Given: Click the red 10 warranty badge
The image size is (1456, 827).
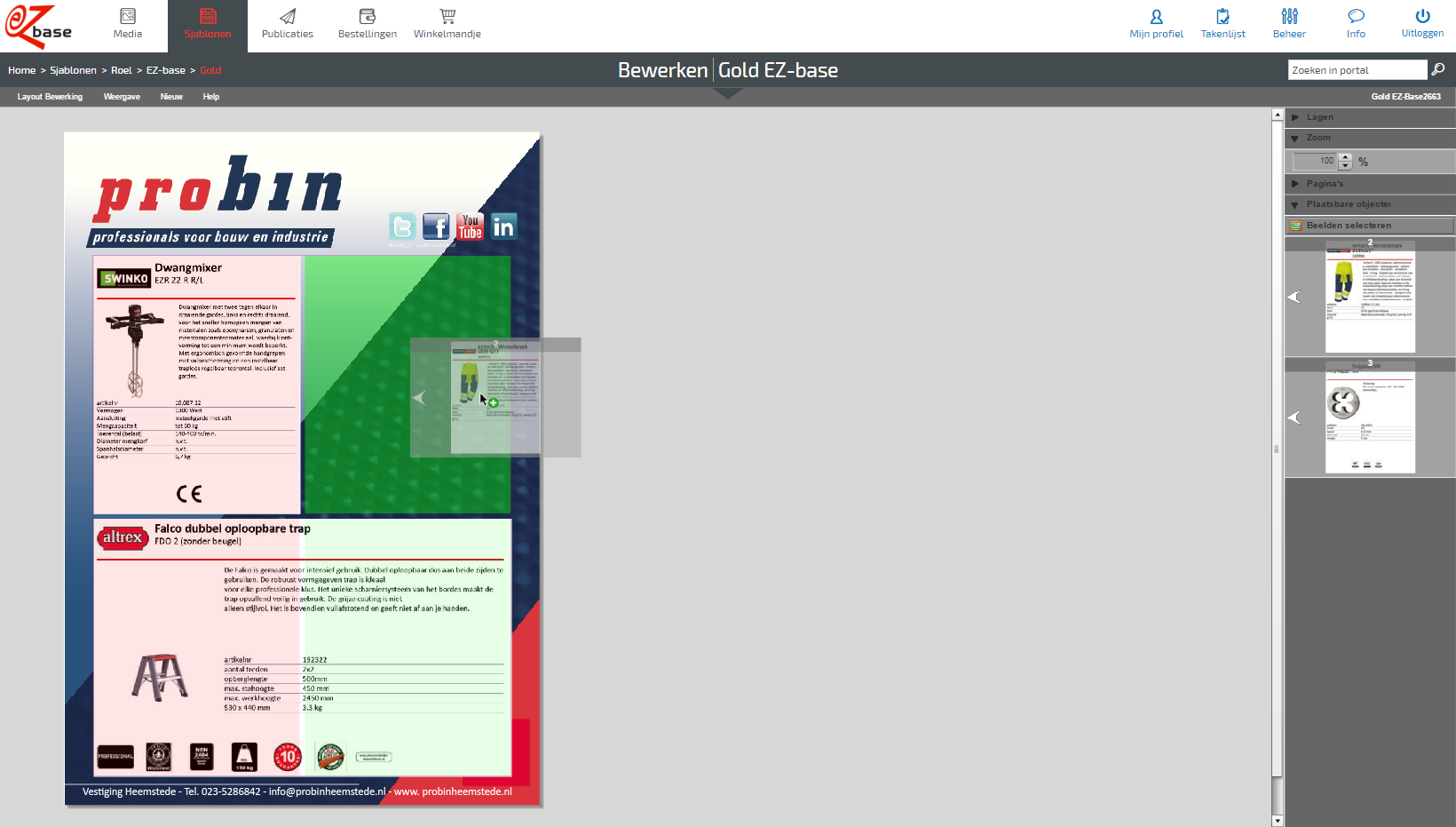Looking at the screenshot, I should point(288,757).
